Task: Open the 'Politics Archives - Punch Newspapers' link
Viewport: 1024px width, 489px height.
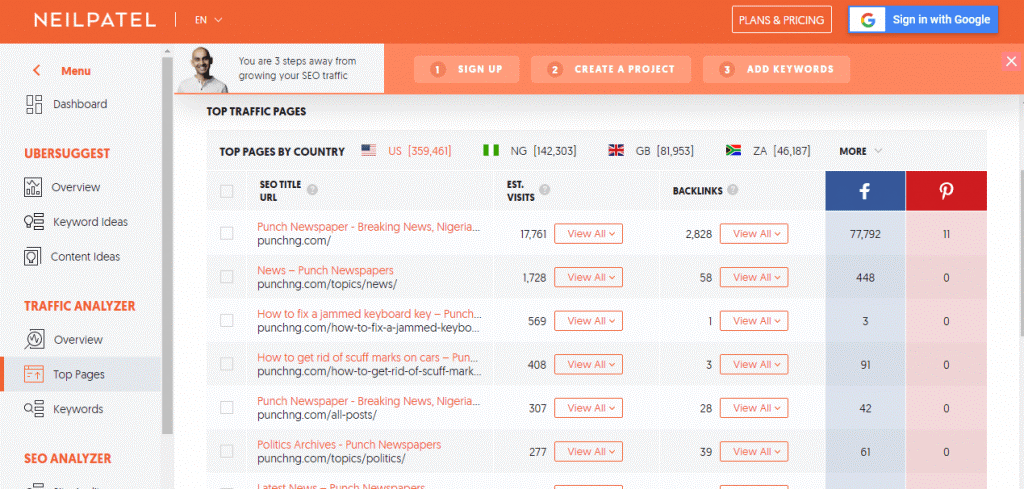Action: tap(349, 445)
